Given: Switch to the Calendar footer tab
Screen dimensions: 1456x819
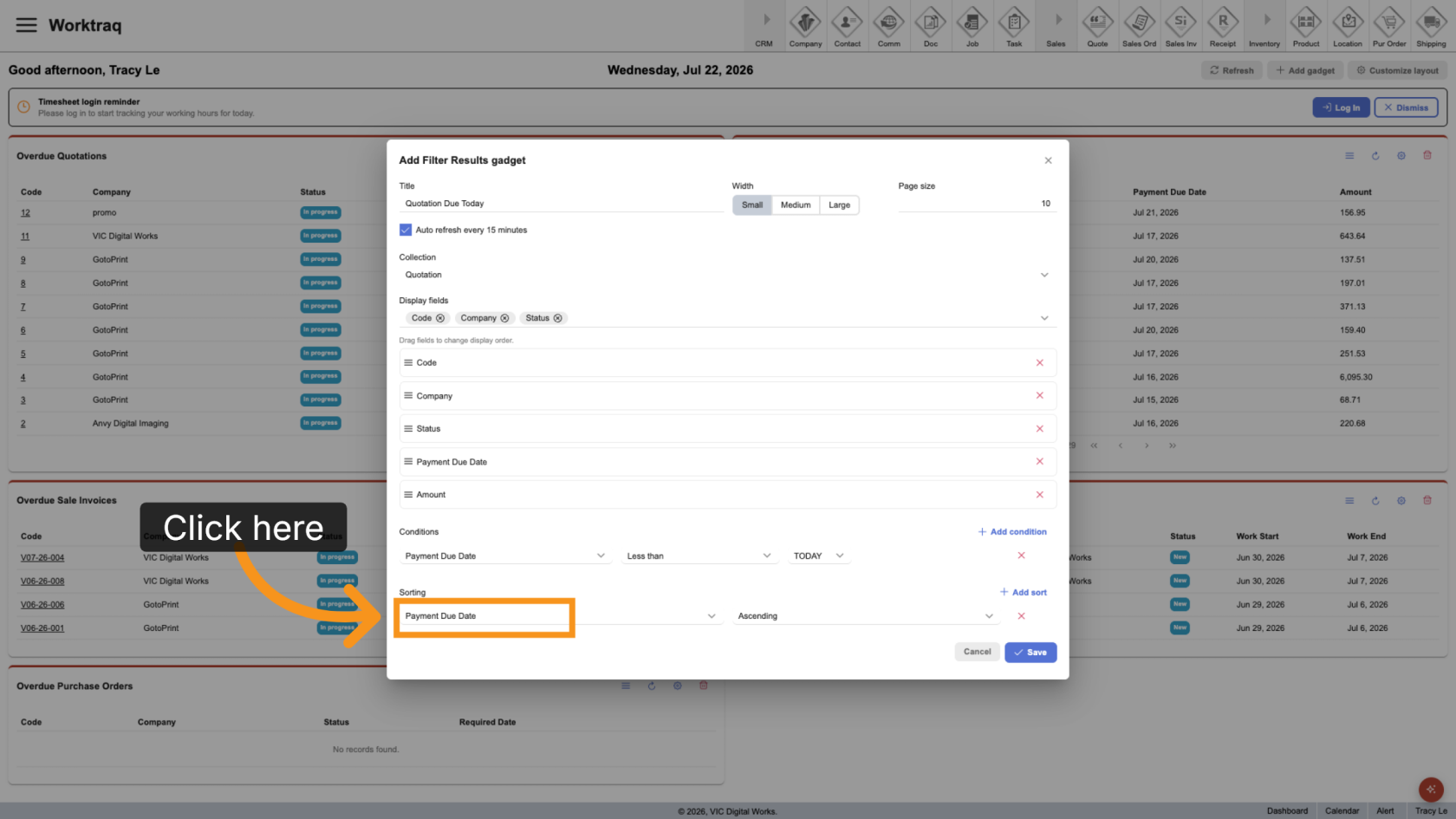Looking at the screenshot, I should point(1342,811).
